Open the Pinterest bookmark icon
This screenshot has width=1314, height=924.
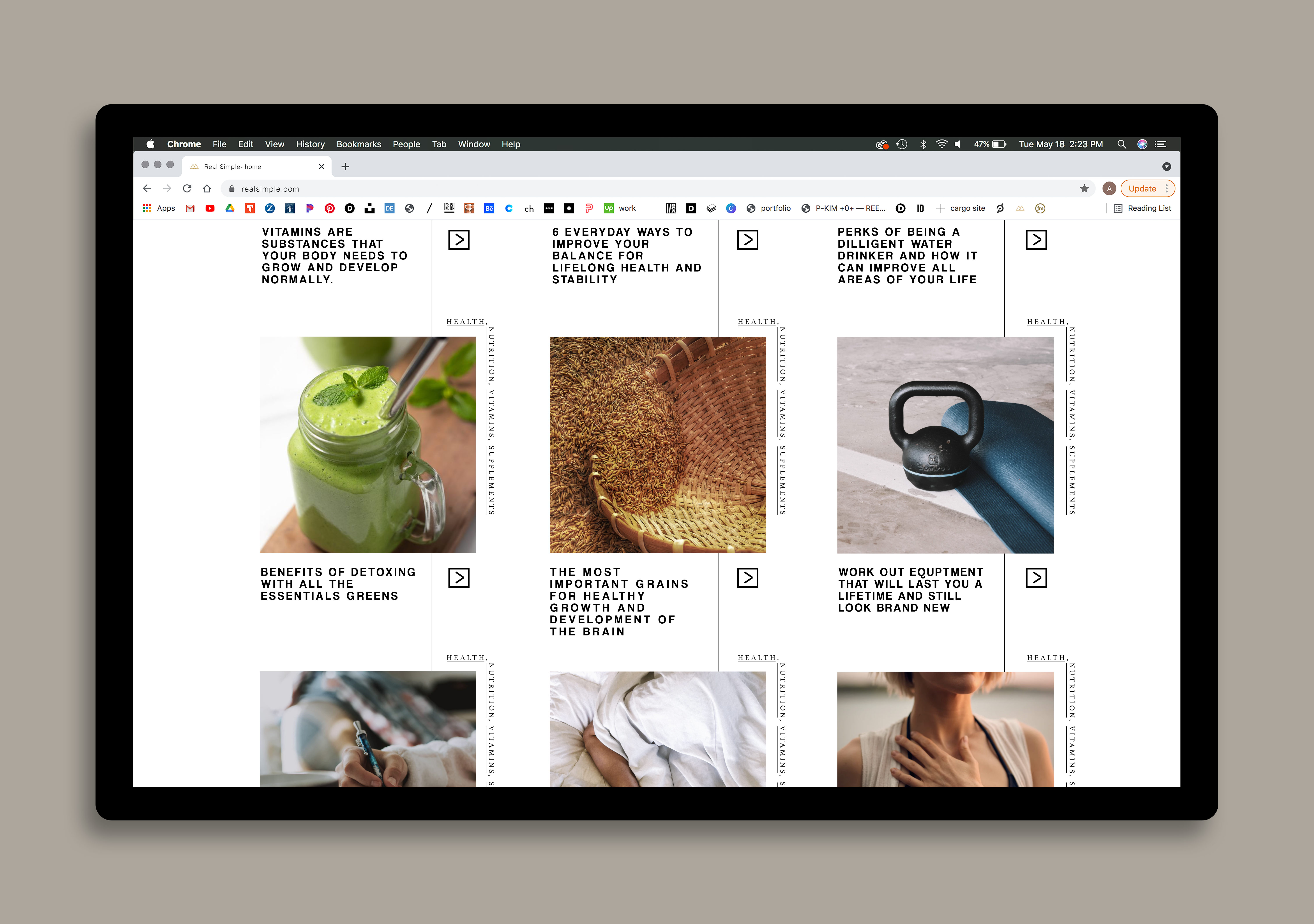coord(330,208)
